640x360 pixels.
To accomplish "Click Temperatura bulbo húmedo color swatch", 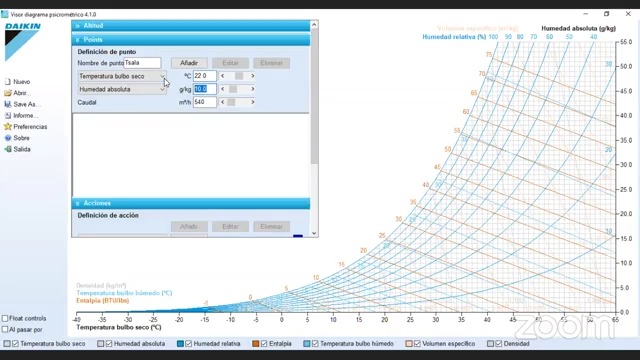I will click(307, 344).
